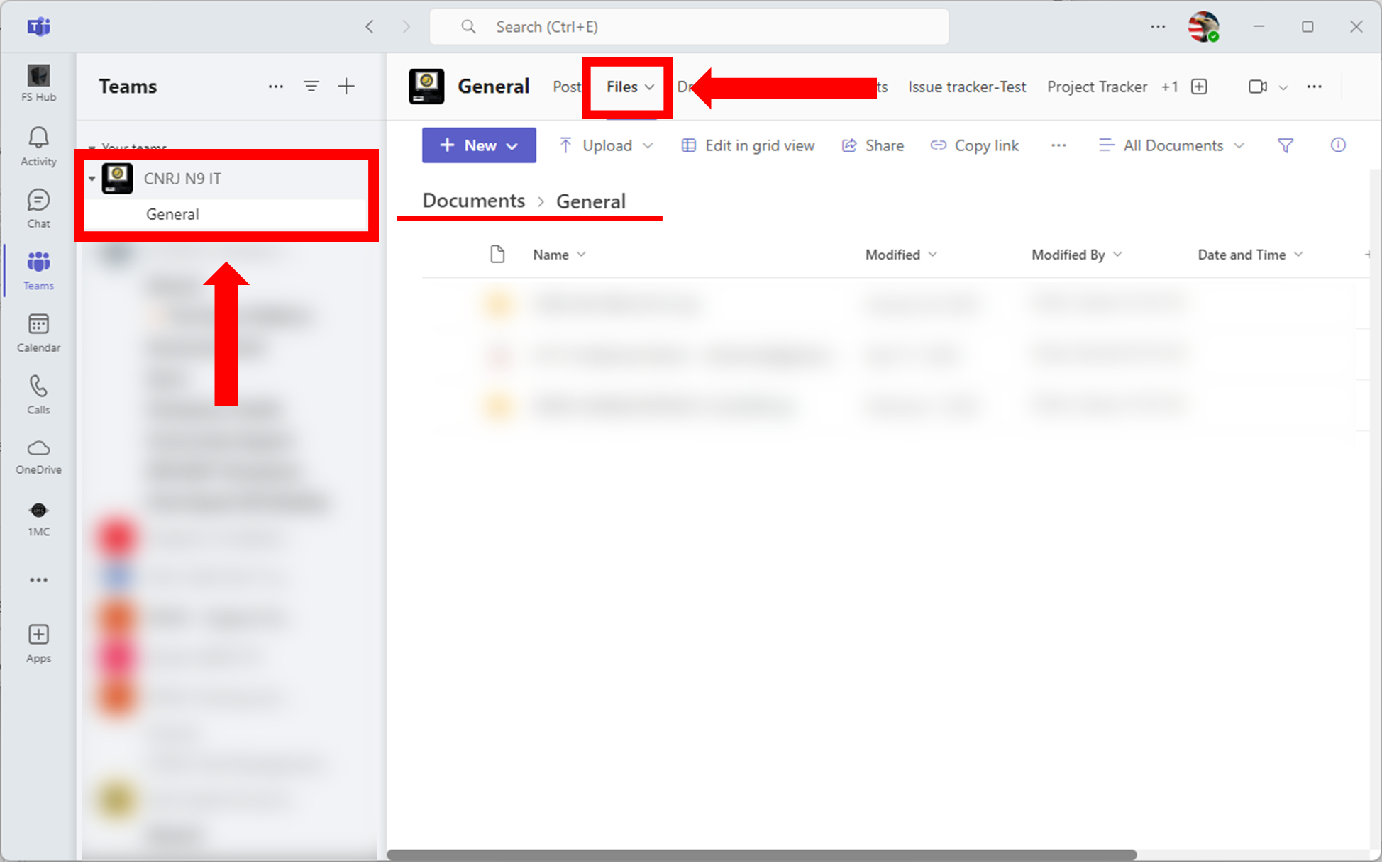This screenshot has height=868, width=1382.
Task: Start a meeting with the camera icon
Action: coord(1258,86)
